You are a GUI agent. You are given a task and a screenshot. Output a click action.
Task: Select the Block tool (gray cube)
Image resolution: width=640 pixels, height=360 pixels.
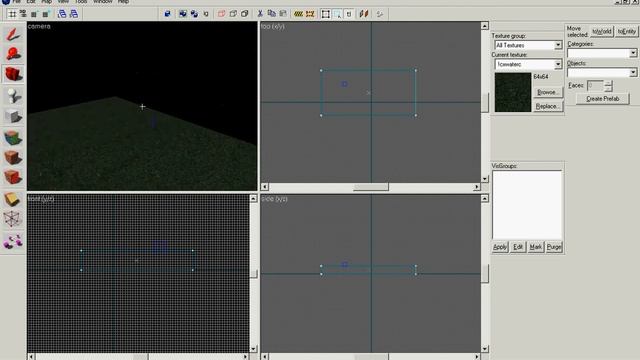tap(13, 116)
